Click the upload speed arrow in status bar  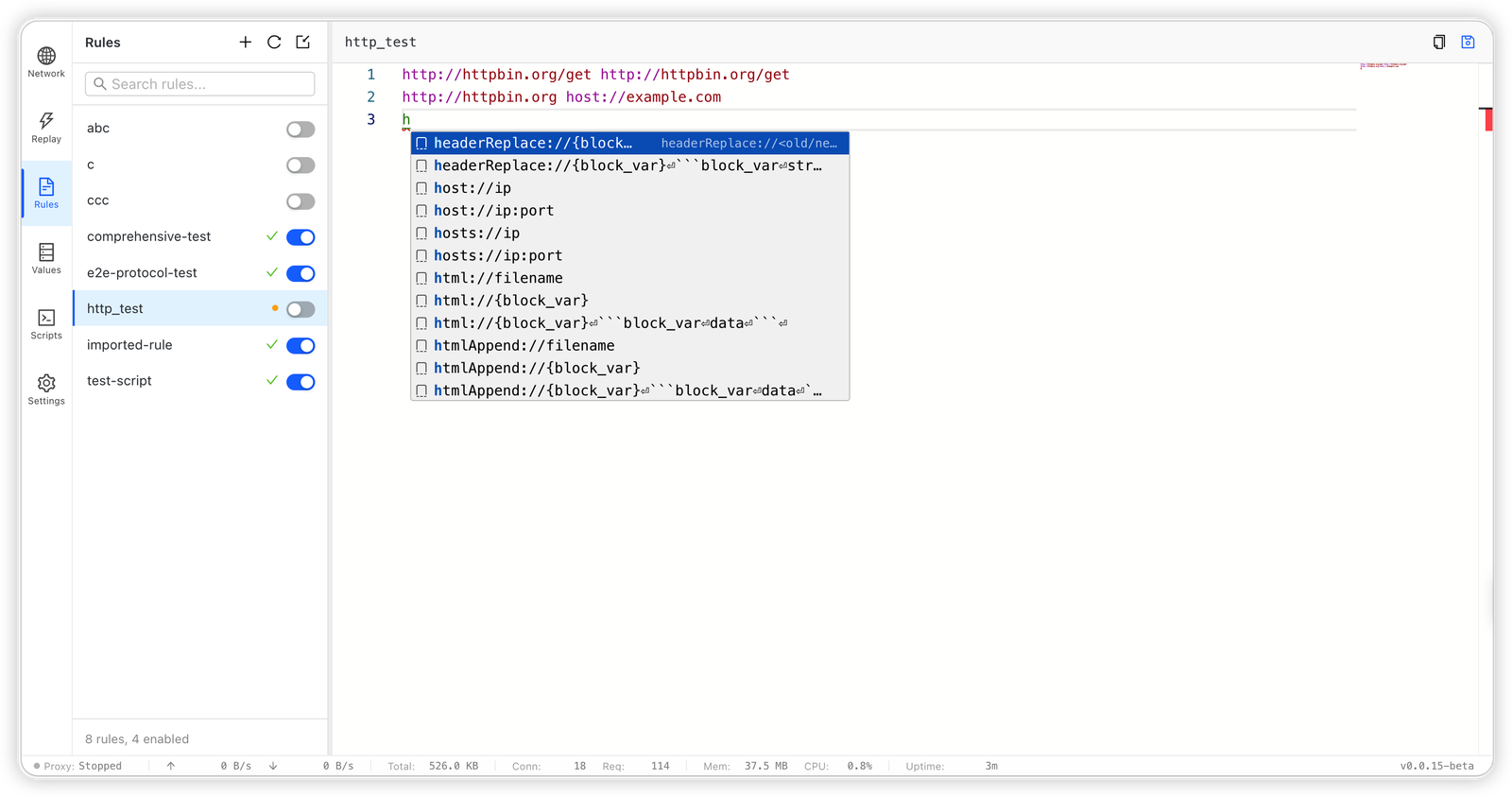[x=171, y=766]
